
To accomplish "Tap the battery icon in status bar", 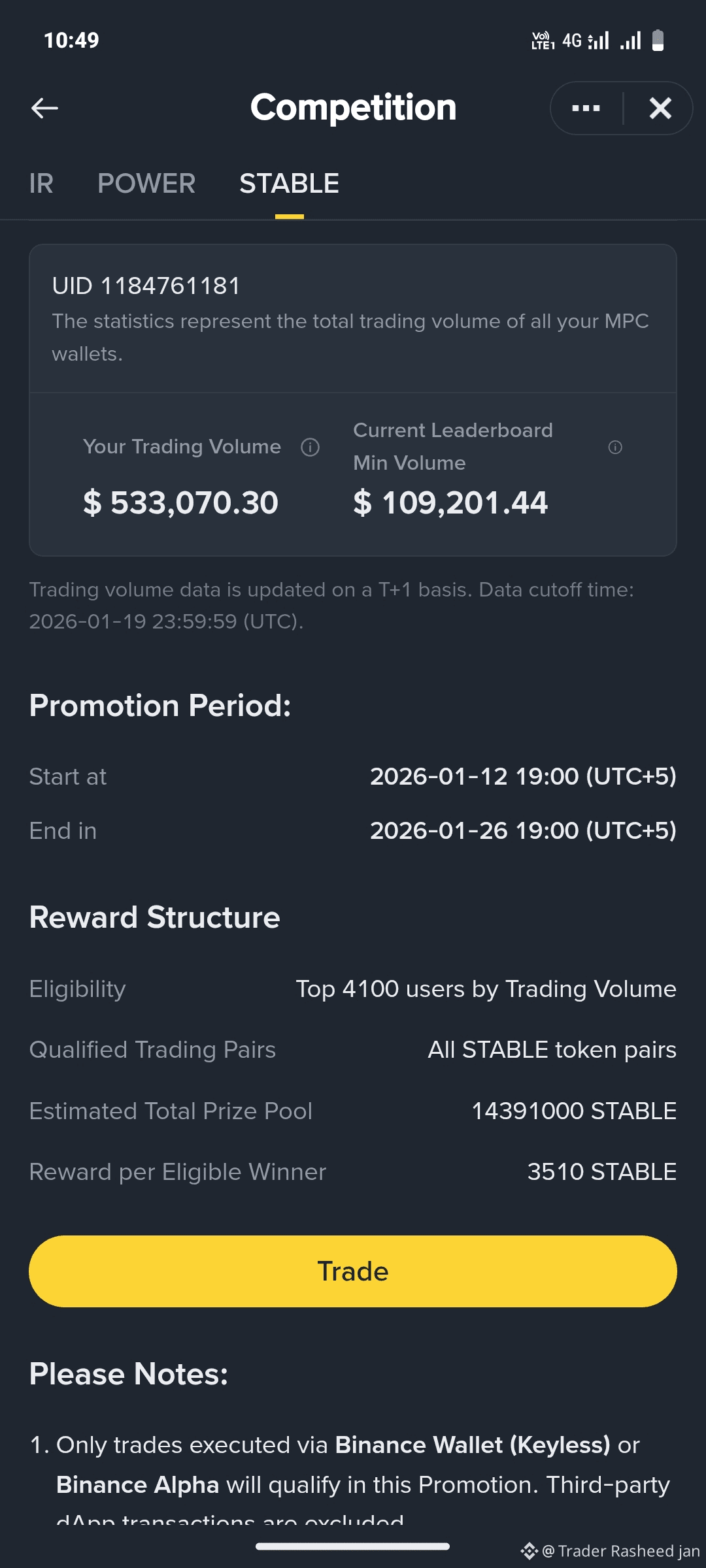I will [x=658, y=41].
